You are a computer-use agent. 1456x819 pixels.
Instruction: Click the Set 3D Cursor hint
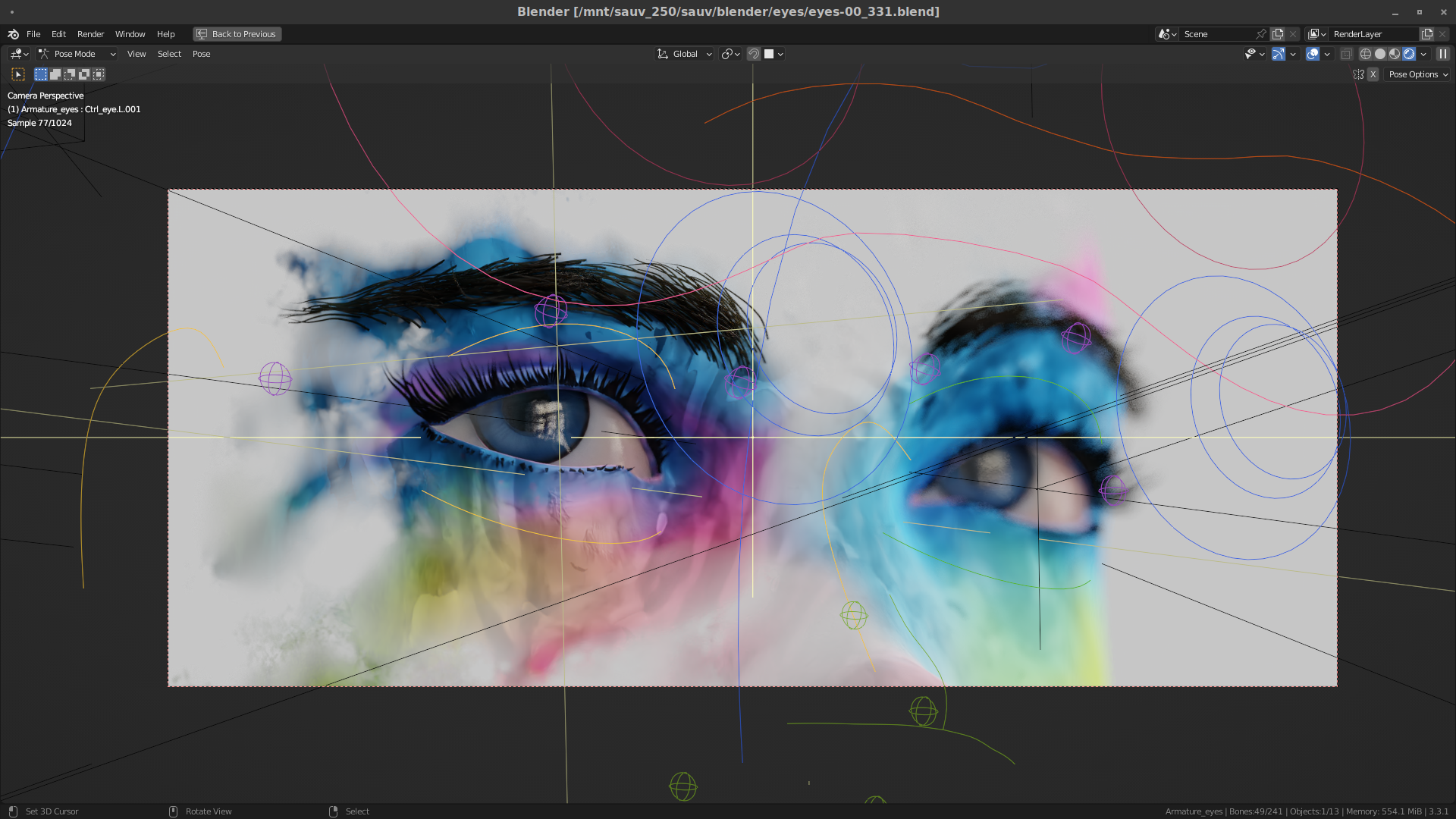(52, 811)
